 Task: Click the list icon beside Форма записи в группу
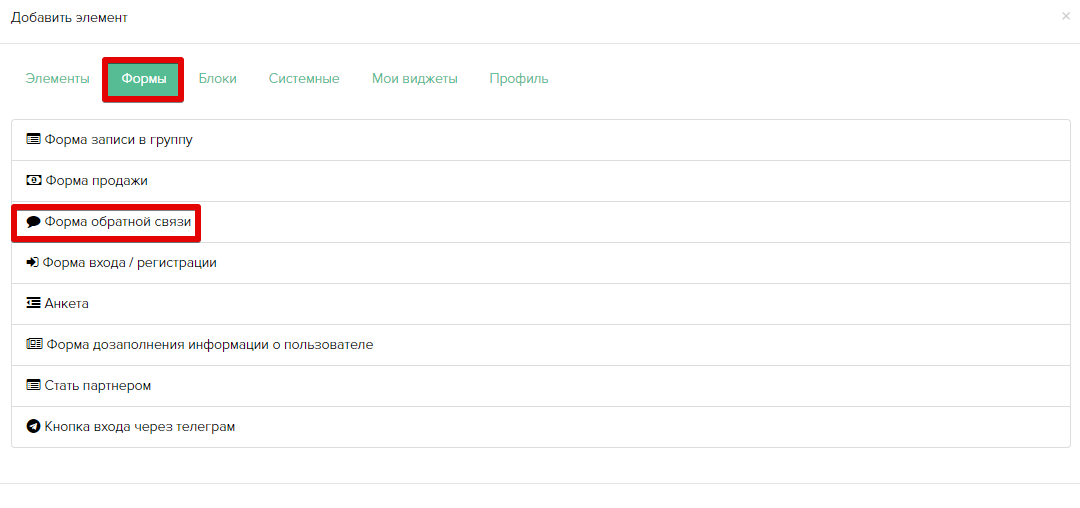point(33,140)
